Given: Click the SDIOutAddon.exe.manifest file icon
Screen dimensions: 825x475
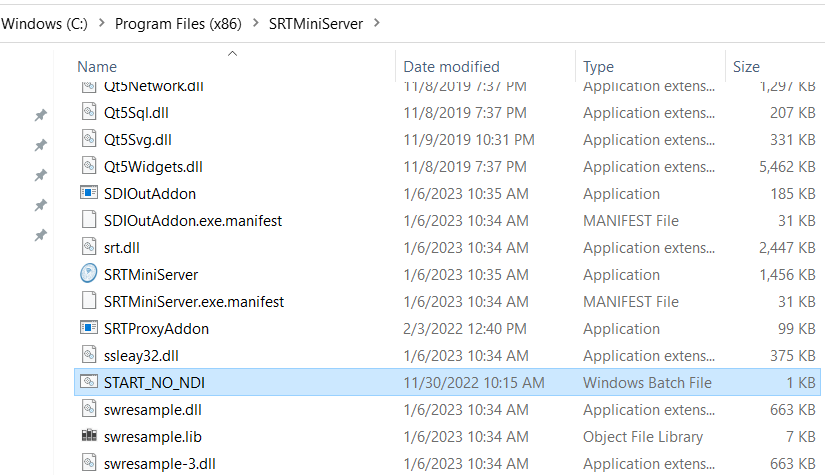Looking at the screenshot, I should pyautogui.click(x=89, y=220).
